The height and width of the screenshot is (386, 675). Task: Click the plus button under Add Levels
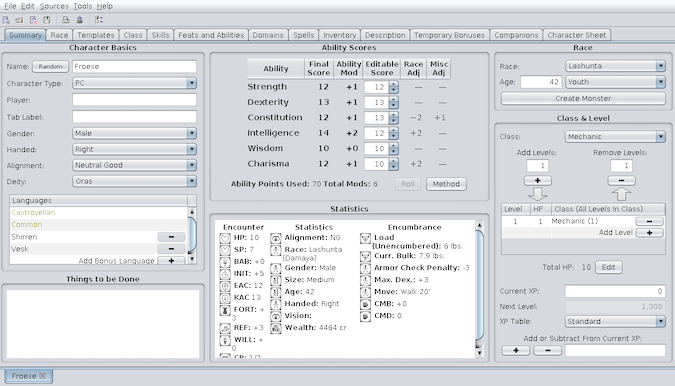pos(537,181)
